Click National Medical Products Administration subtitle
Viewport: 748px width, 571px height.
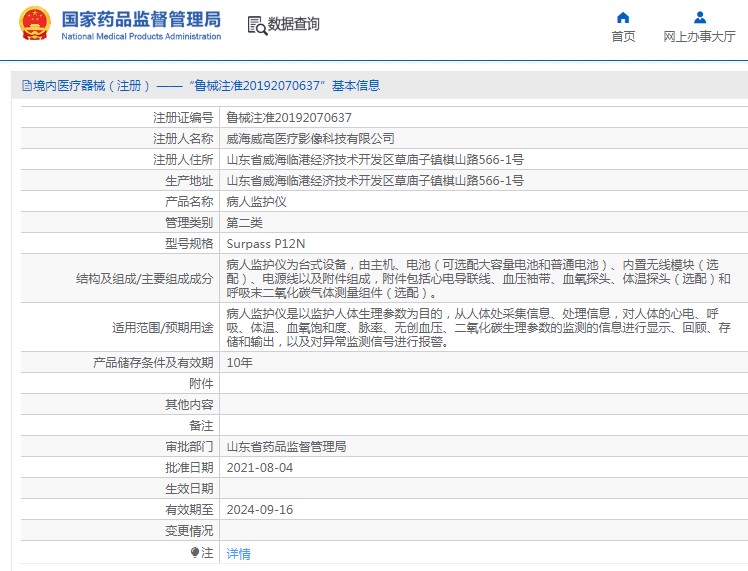pyautogui.click(x=141, y=37)
